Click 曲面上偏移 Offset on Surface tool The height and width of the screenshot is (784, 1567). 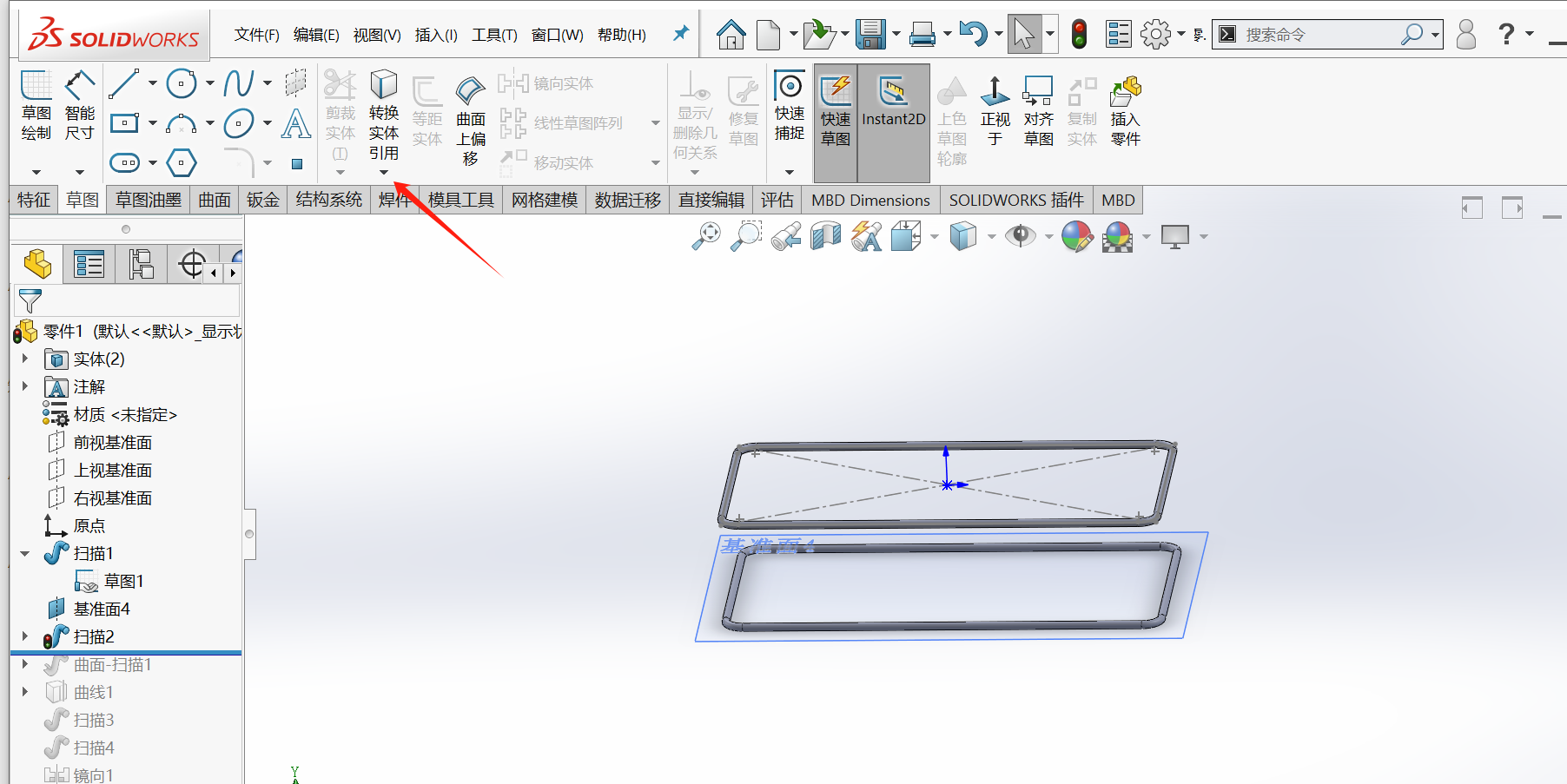coord(471,120)
